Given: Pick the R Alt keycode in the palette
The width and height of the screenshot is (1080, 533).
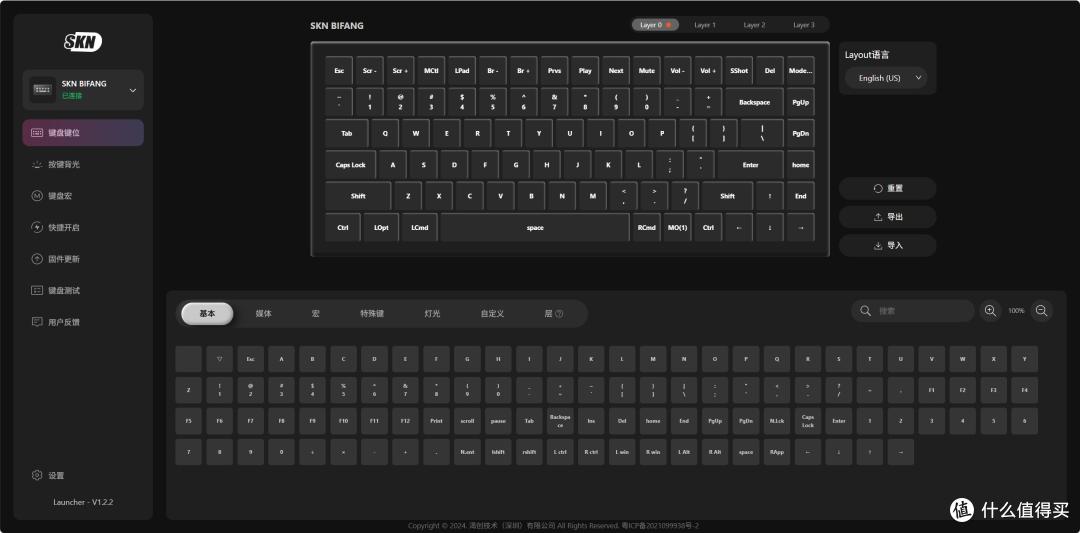Looking at the screenshot, I should pos(715,452).
